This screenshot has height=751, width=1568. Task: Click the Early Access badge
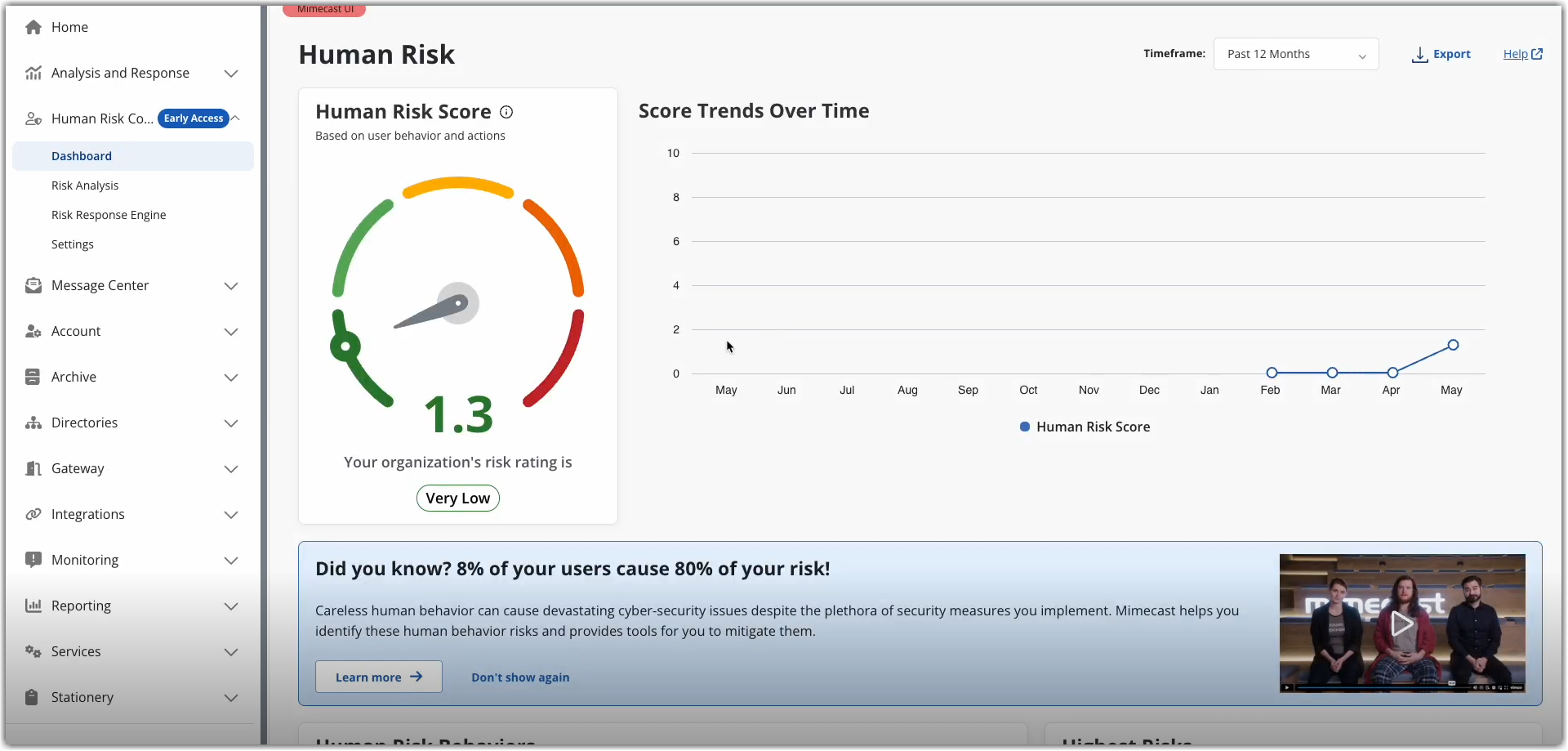point(194,118)
